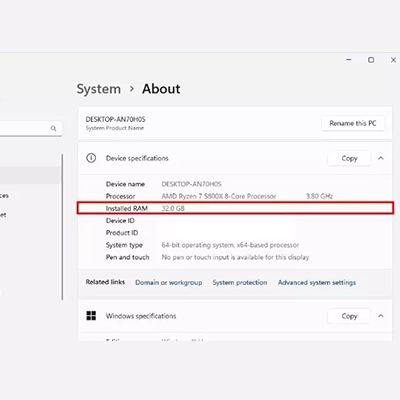Select DESKTOP-AN70H0S device name value

click(x=191, y=184)
